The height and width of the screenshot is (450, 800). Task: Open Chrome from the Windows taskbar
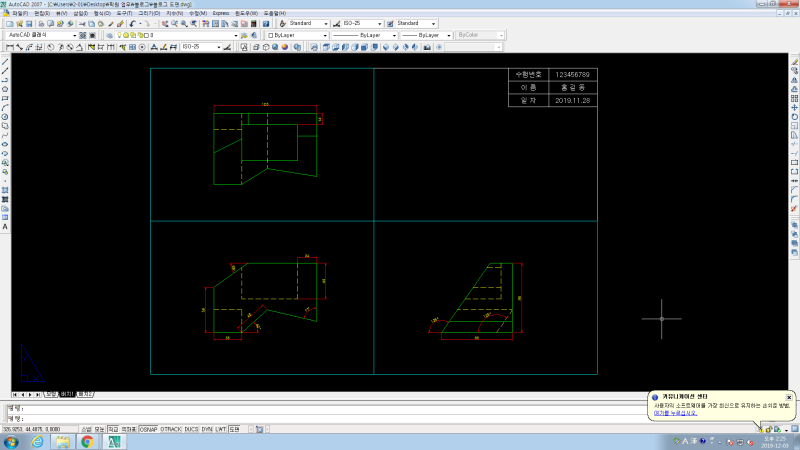pyautogui.click(x=87, y=441)
